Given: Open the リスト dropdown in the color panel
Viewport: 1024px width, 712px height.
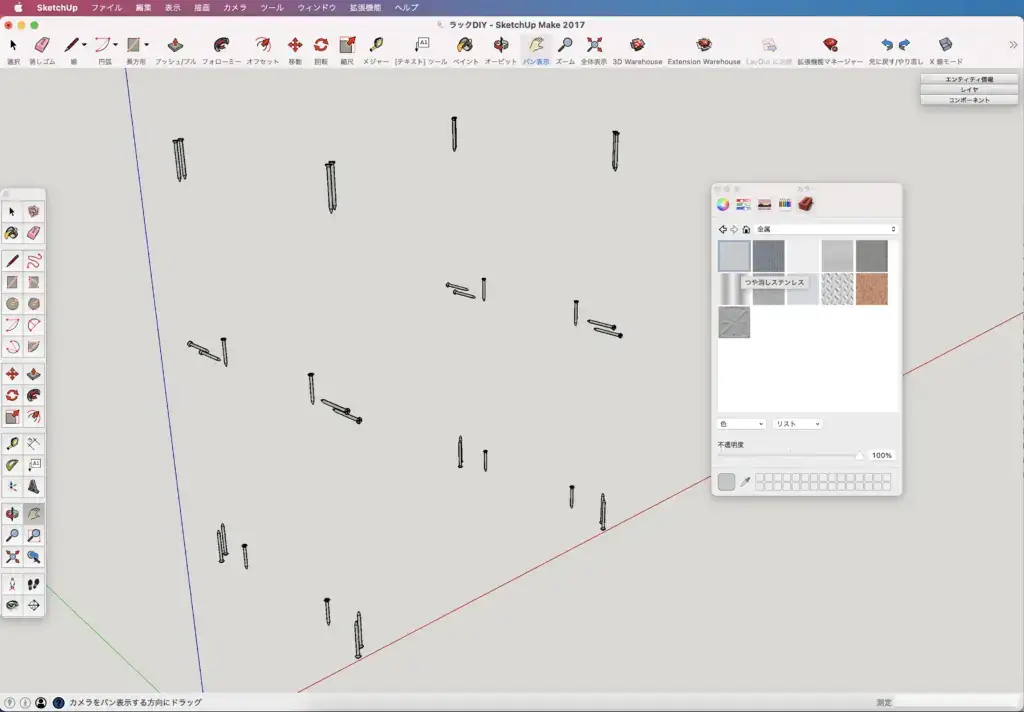Looking at the screenshot, I should click(797, 424).
